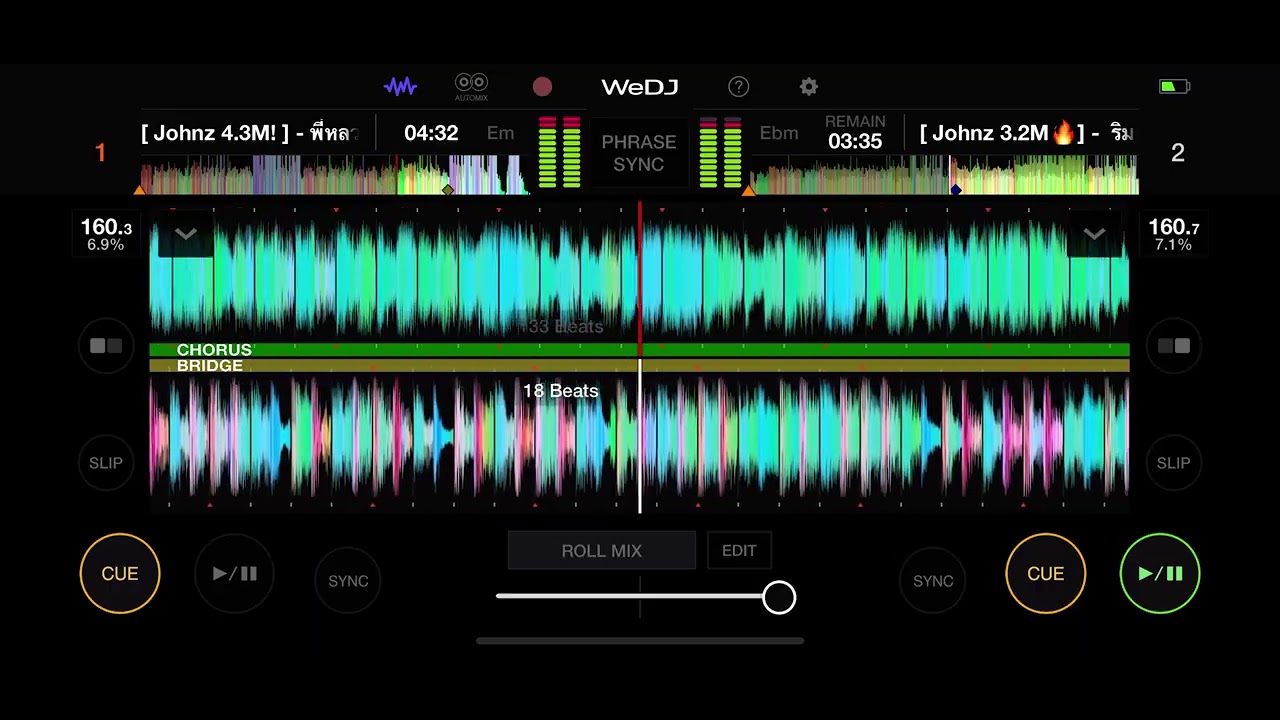Expand deck 2 chevron dropdown
1280x720 pixels.
[1094, 235]
